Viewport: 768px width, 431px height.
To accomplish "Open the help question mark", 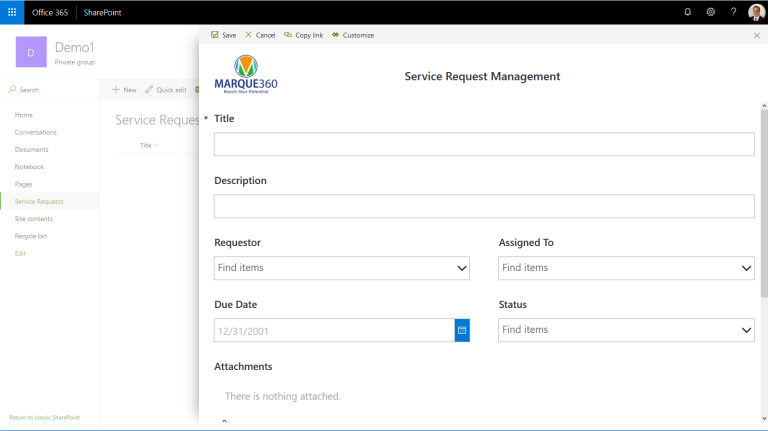I will point(733,12).
